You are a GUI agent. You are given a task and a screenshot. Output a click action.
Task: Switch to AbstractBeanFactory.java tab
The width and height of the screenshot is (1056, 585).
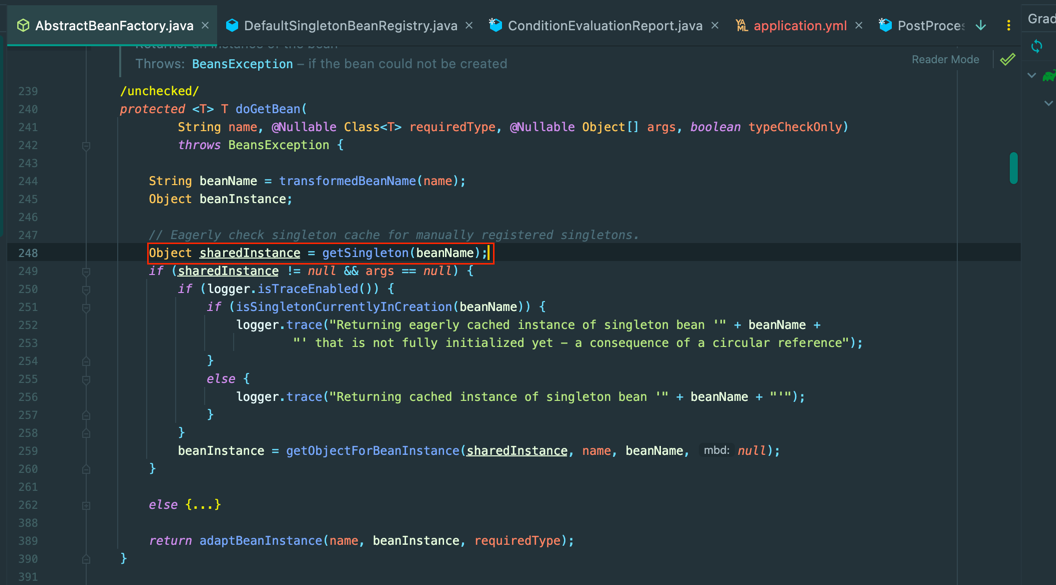tap(114, 26)
